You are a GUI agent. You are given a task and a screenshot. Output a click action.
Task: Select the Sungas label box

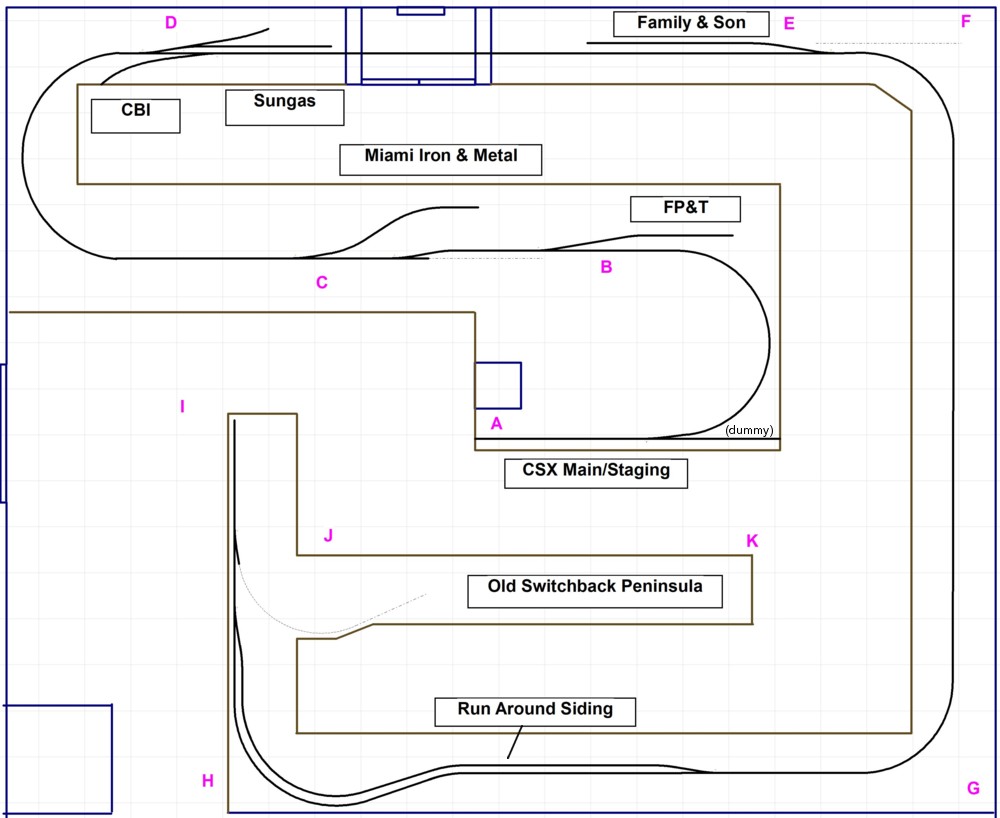[284, 107]
